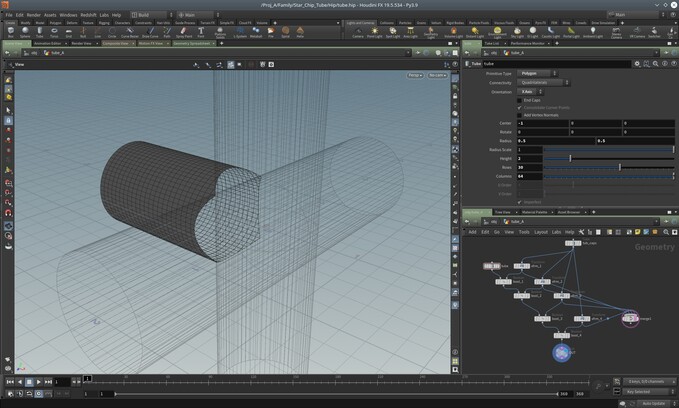This screenshot has width=679, height=408.
Task: Open the network editor Layout menu
Action: (540, 232)
